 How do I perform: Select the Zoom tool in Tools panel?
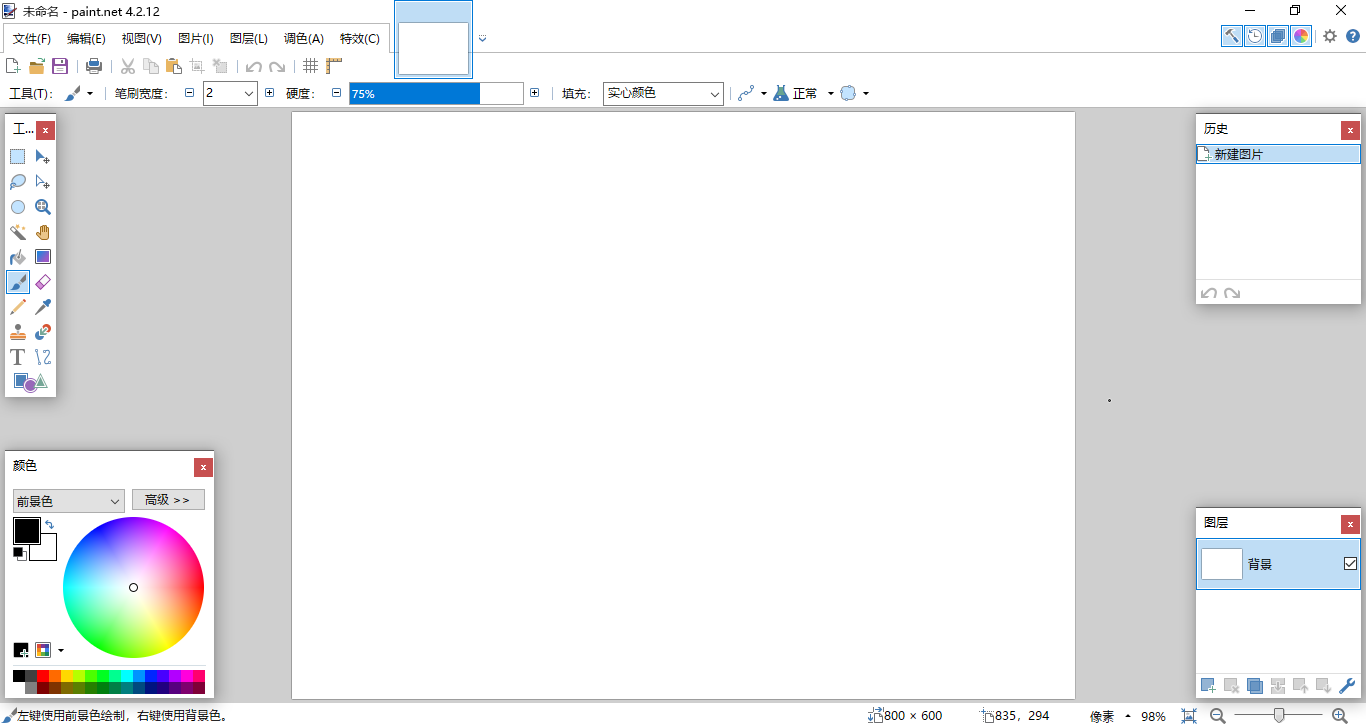(43, 207)
